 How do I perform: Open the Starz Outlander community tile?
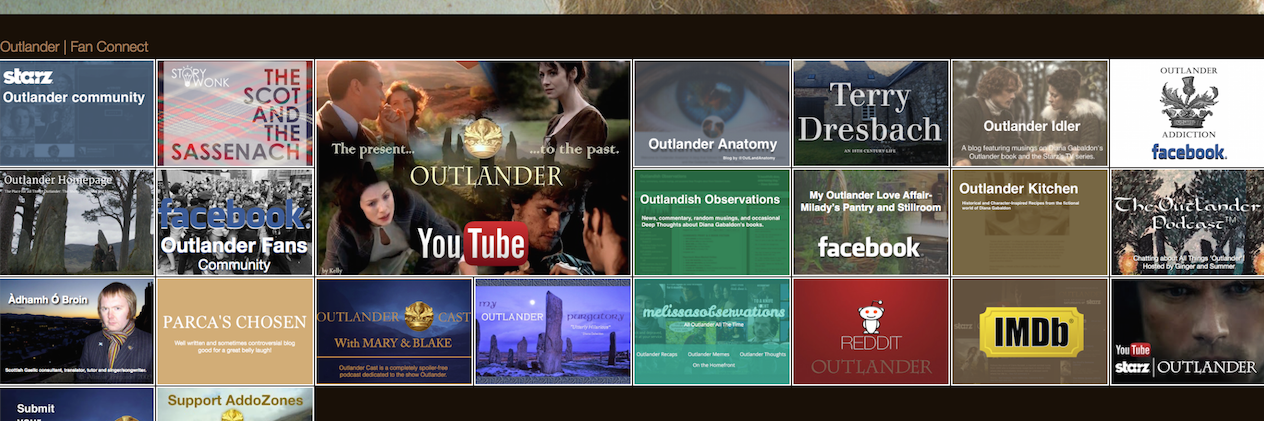(77, 113)
